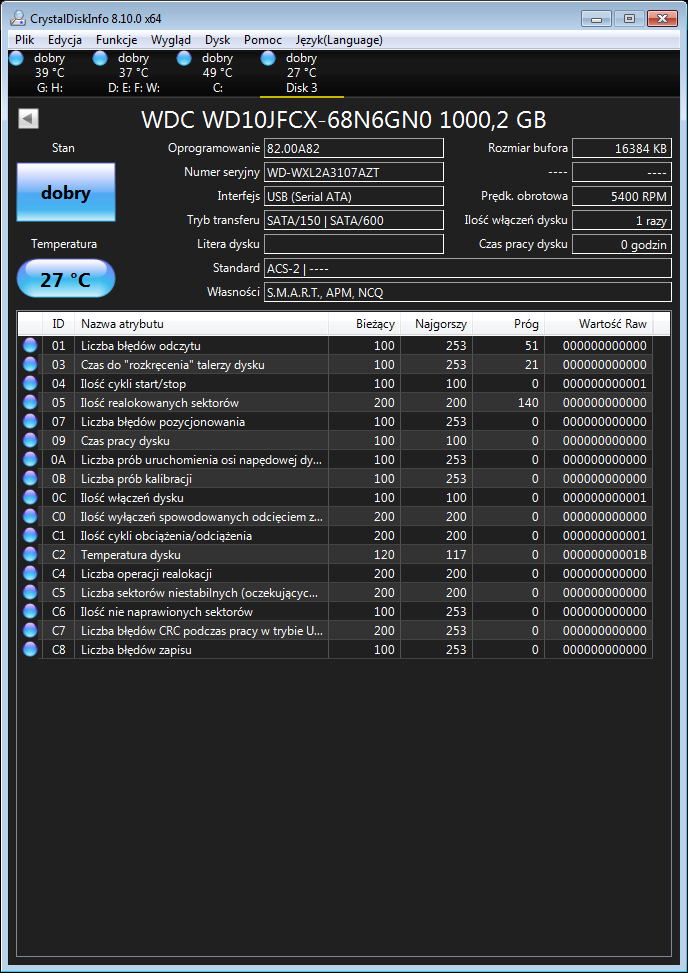
Task: Click the Oprogramowanie field 82.00A82
Action: click(x=354, y=148)
